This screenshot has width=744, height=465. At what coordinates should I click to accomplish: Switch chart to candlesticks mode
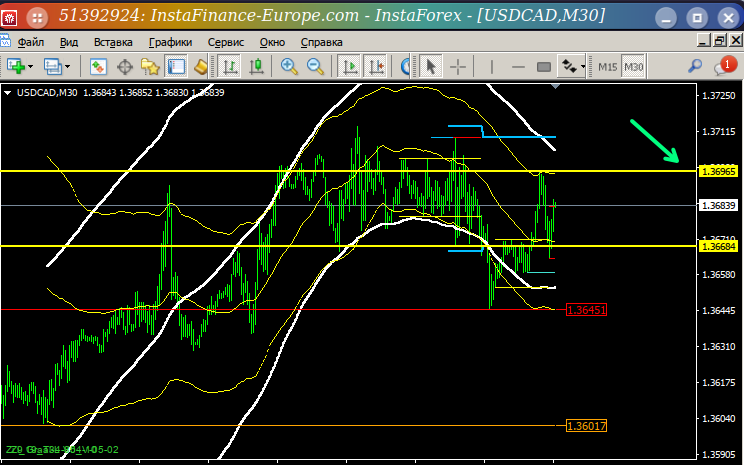pyautogui.click(x=256, y=66)
